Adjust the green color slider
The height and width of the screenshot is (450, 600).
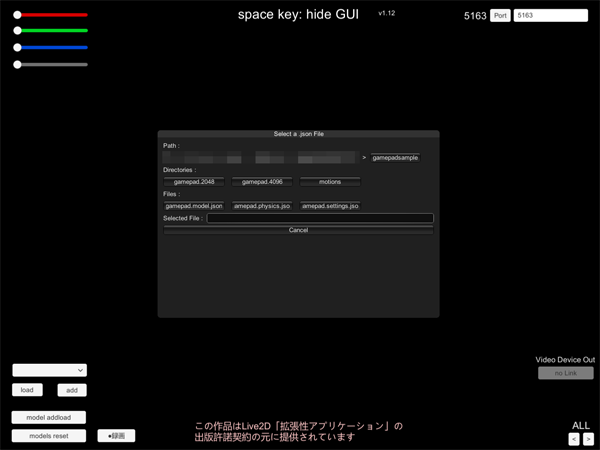pyautogui.click(x=51, y=31)
